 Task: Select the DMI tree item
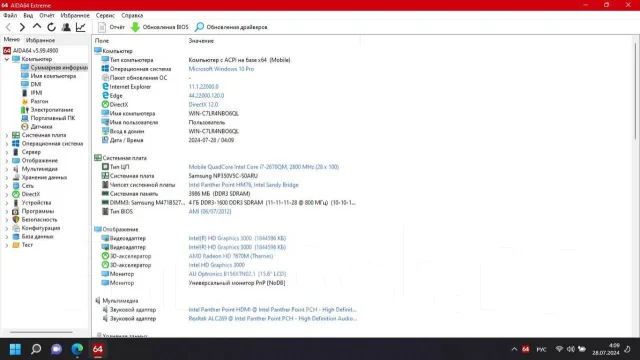coord(31,84)
